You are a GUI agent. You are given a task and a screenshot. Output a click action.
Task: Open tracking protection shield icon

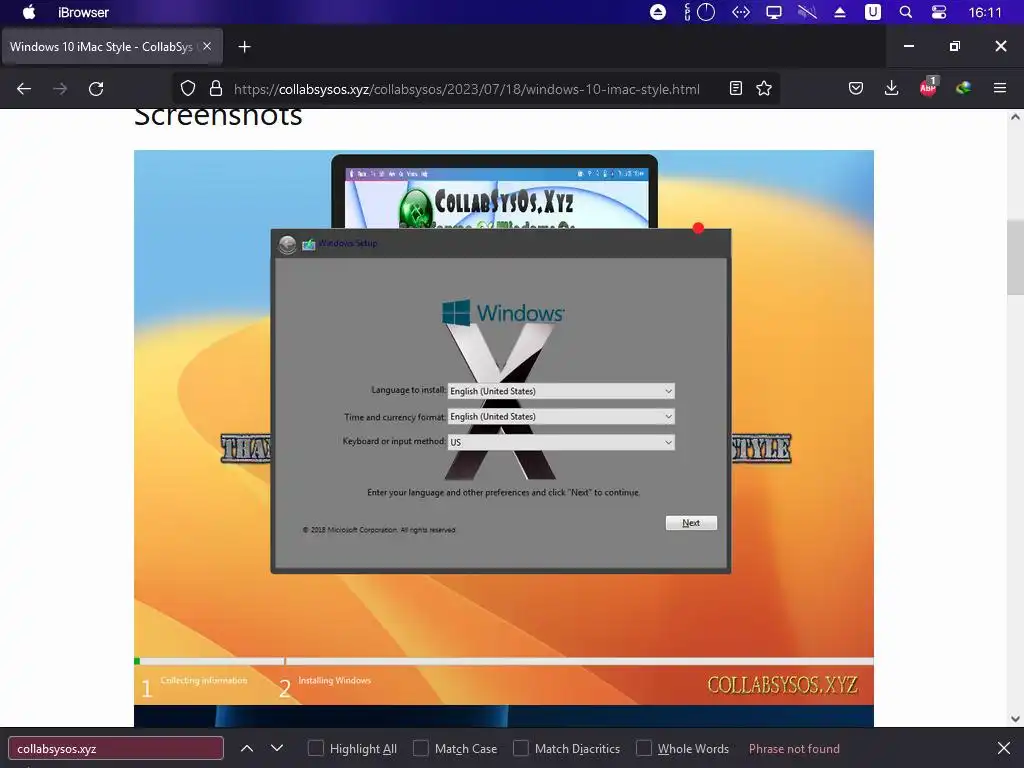188,89
